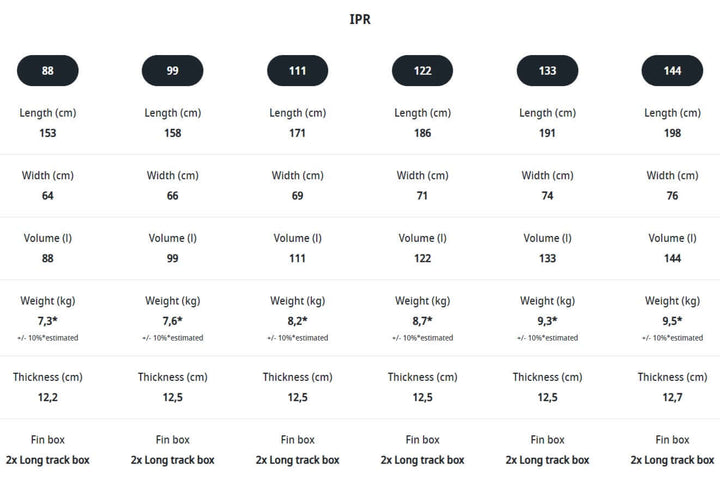The height and width of the screenshot is (480, 720).
Task: Select the 99 size pill button
Action: pyautogui.click(x=172, y=71)
